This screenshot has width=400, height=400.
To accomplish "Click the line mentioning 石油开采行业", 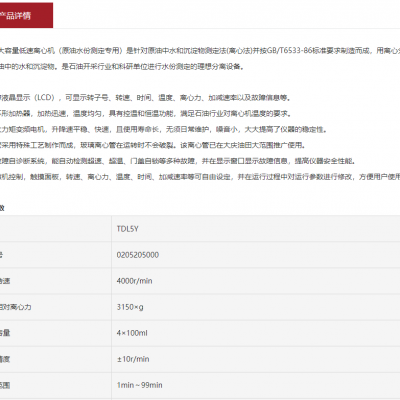I will click(x=122, y=67).
